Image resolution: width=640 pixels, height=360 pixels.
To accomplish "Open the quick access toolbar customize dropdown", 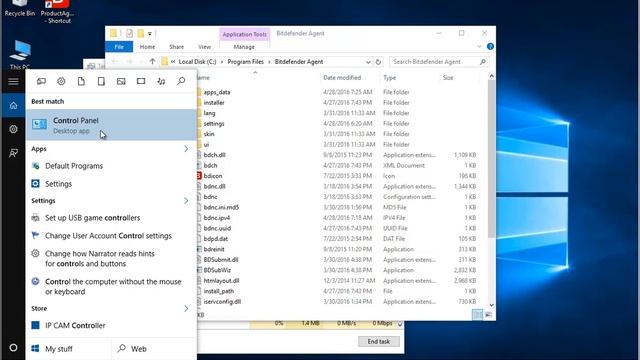I will pos(150,34).
